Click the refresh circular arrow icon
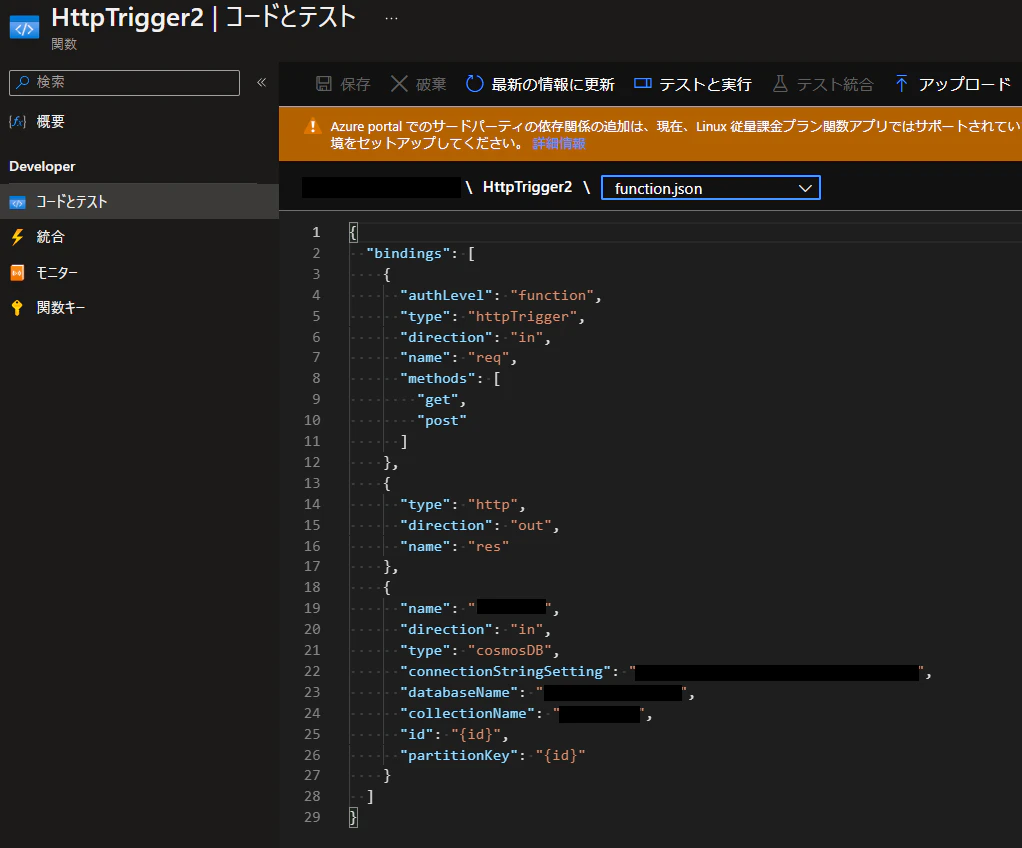This screenshot has height=848, width=1022. pos(475,83)
